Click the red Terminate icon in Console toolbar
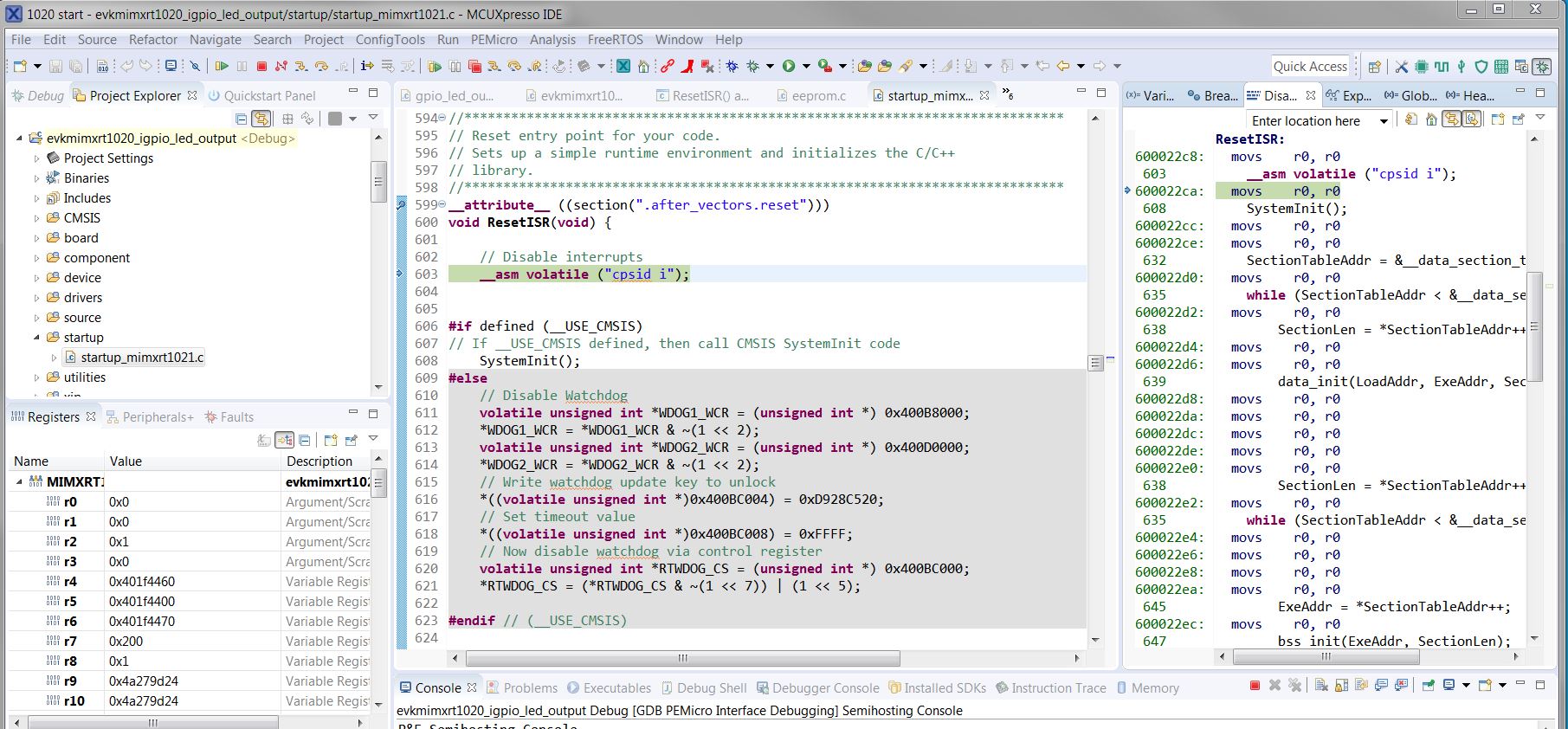The height and width of the screenshot is (729, 1568). [1255, 686]
